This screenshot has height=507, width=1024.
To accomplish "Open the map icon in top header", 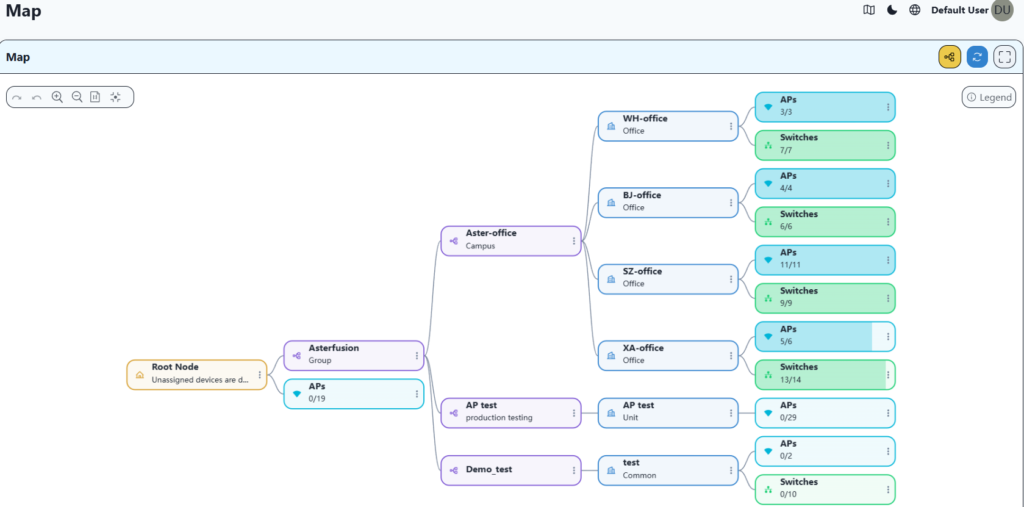I will click(x=869, y=10).
